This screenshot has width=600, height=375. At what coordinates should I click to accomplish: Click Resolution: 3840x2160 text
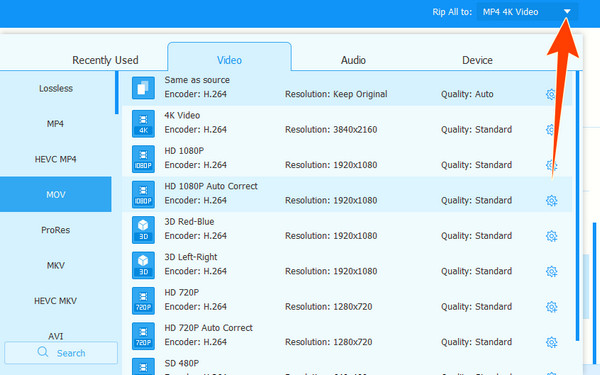point(331,130)
